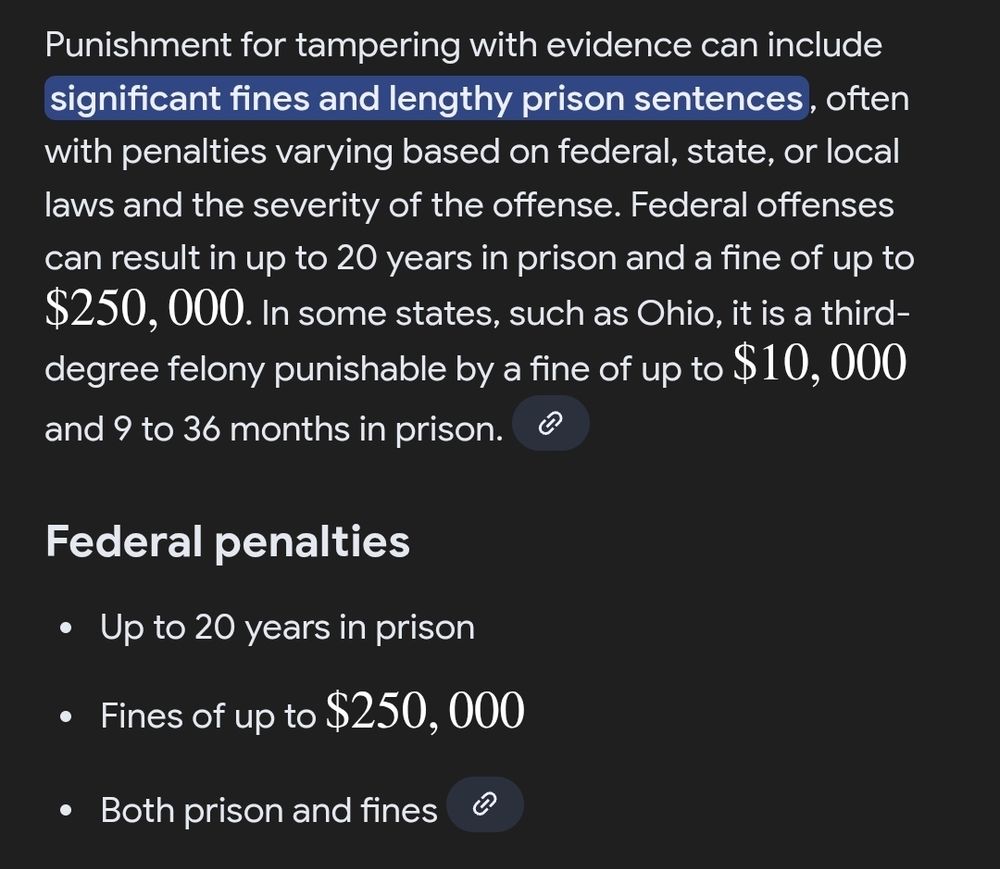The image size is (1000, 869).
Task: Open source link beside "Both prison and fines"
Action: tap(485, 805)
